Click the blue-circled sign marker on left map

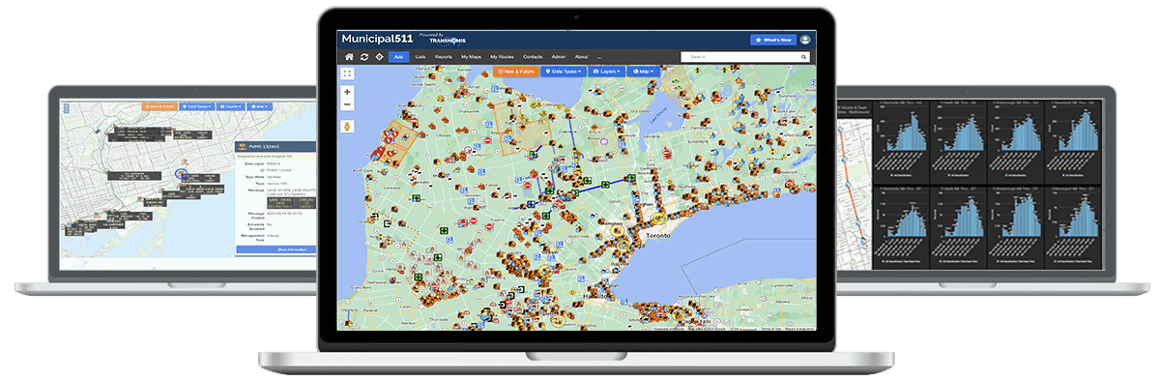pyautogui.click(x=181, y=174)
